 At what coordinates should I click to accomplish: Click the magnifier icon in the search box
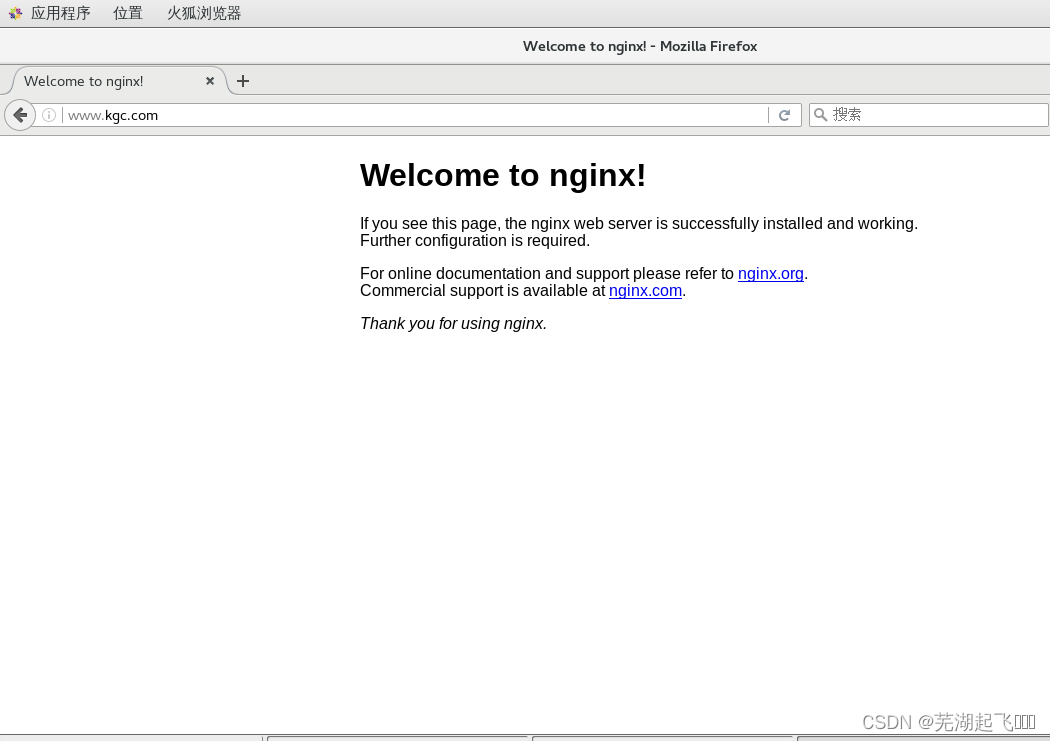click(820, 115)
